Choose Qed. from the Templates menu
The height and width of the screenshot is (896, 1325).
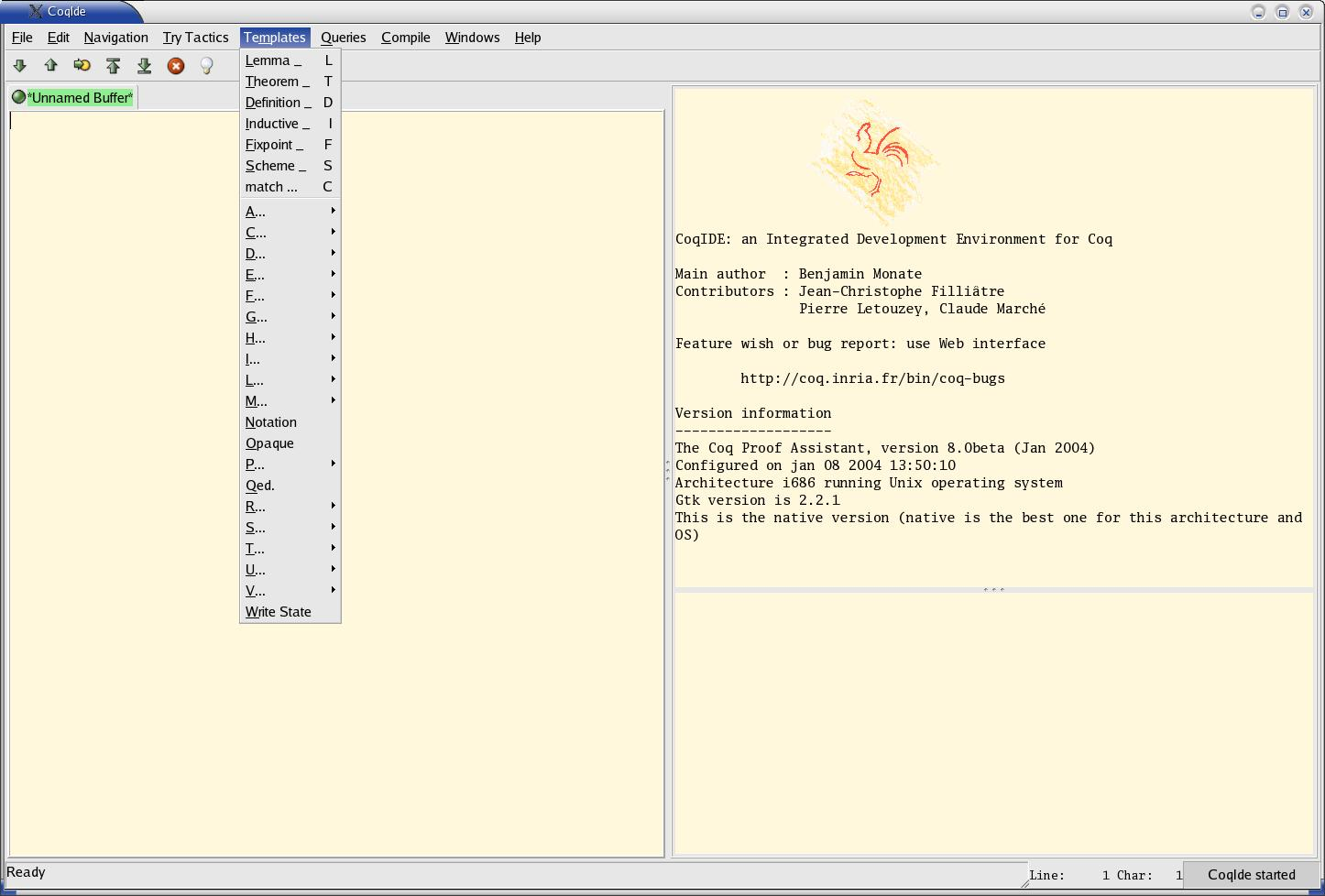click(x=290, y=486)
